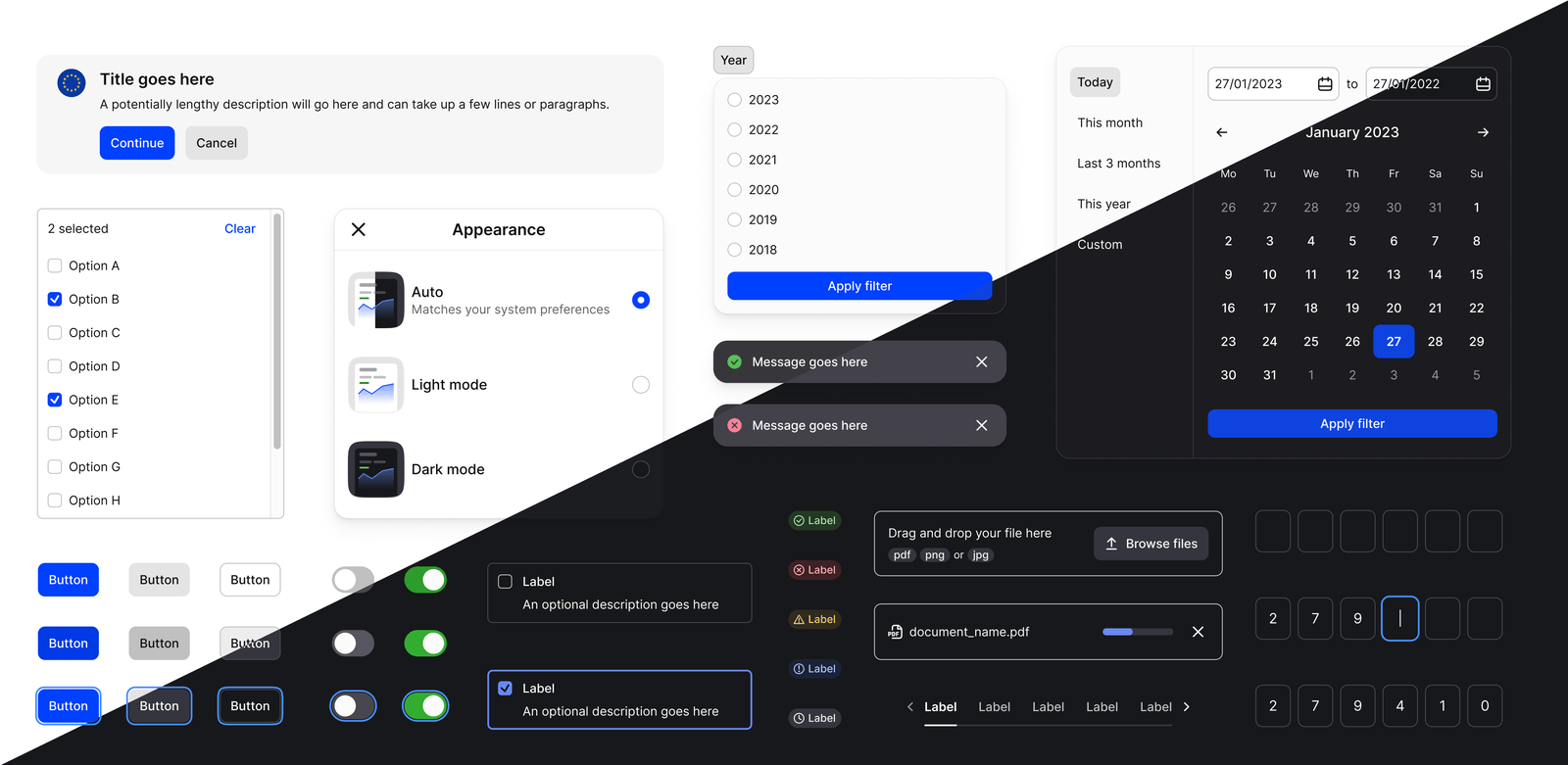Close the Appearance dialog with the X icon
The image size is (1568, 765).
(x=359, y=229)
